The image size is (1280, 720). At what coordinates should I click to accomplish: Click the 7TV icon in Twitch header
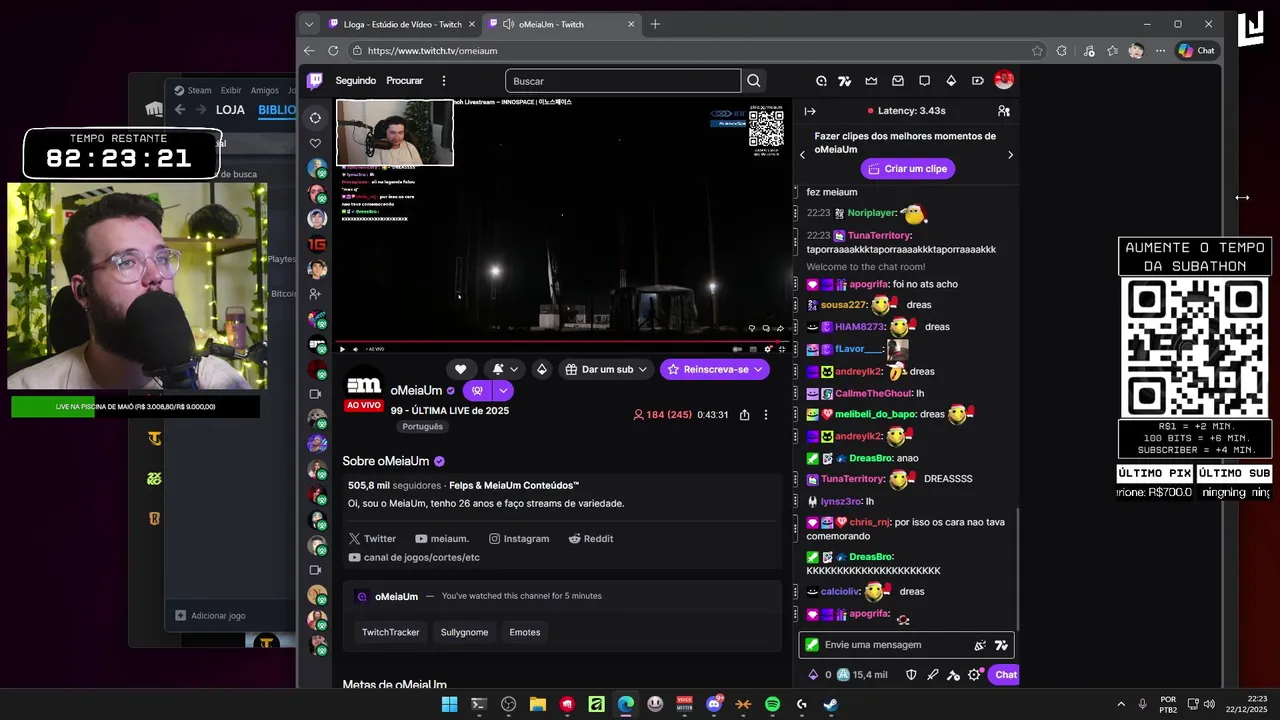click(x=844, y=81)
